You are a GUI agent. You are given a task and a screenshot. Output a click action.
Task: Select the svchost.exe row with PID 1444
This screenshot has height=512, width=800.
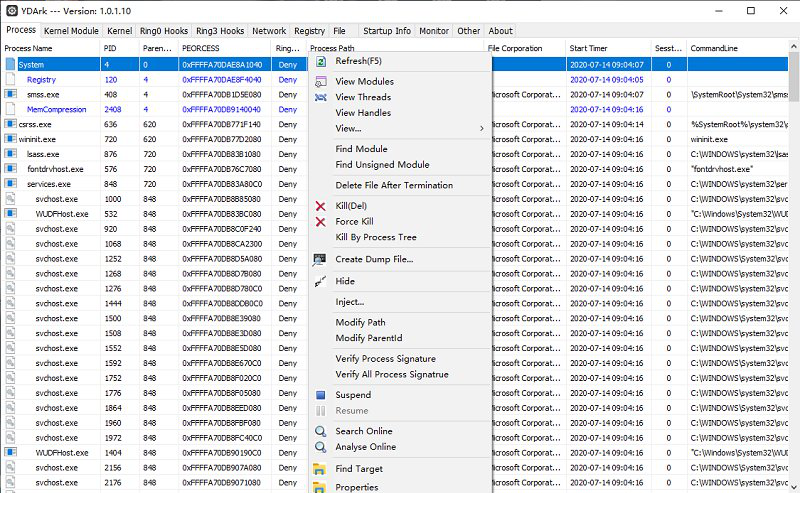click(395, 303)
